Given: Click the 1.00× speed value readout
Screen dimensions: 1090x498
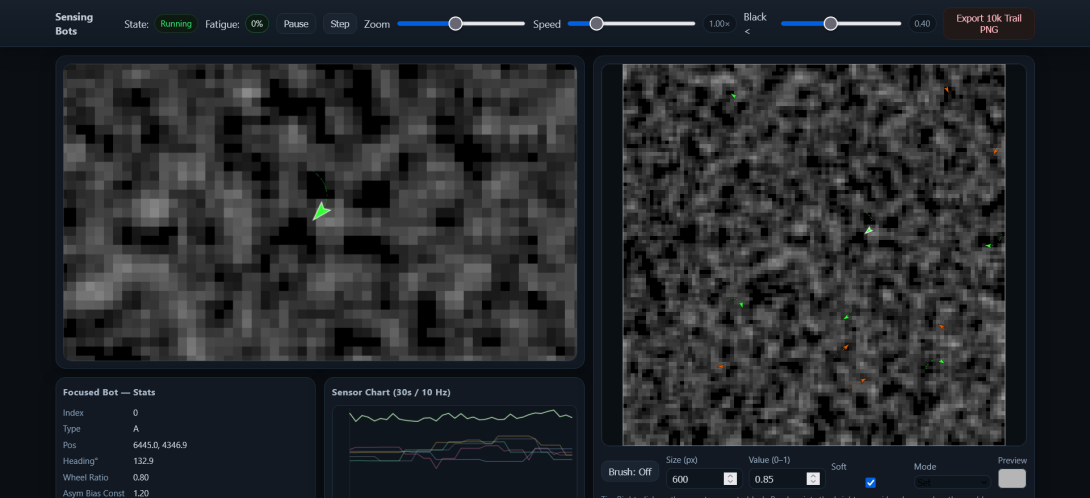Looking at the screenshot, I should (x=719, y=24).
